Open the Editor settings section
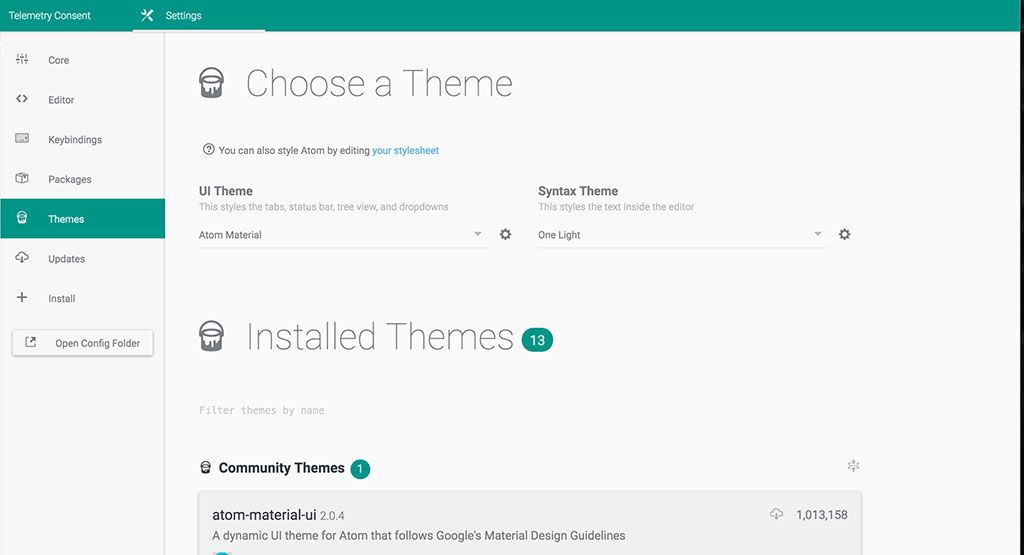The width and height of the screenshot is (1024, 555). click(x=82, y=100)
